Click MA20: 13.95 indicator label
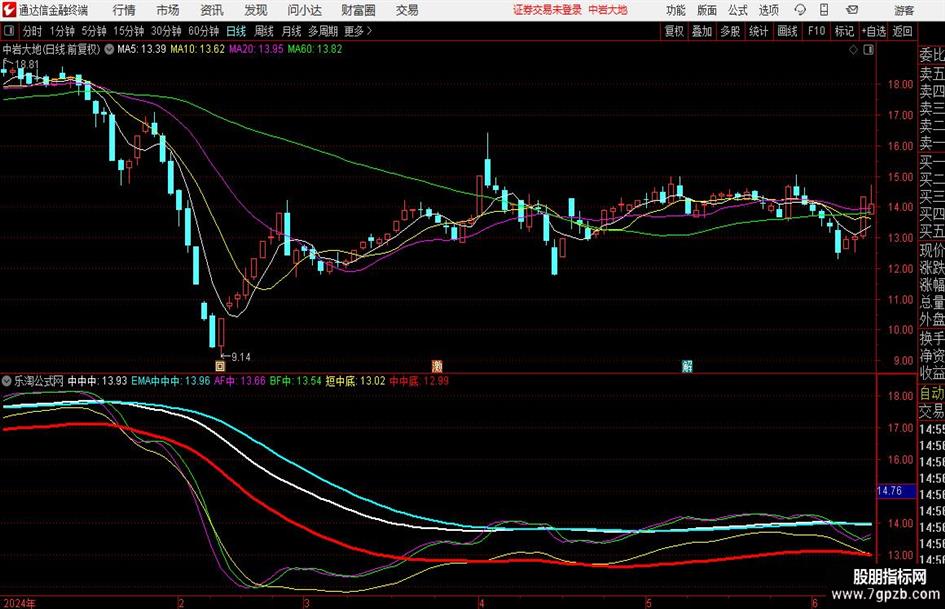This screenshot has width=945, height=609. (x=256, y=49)
